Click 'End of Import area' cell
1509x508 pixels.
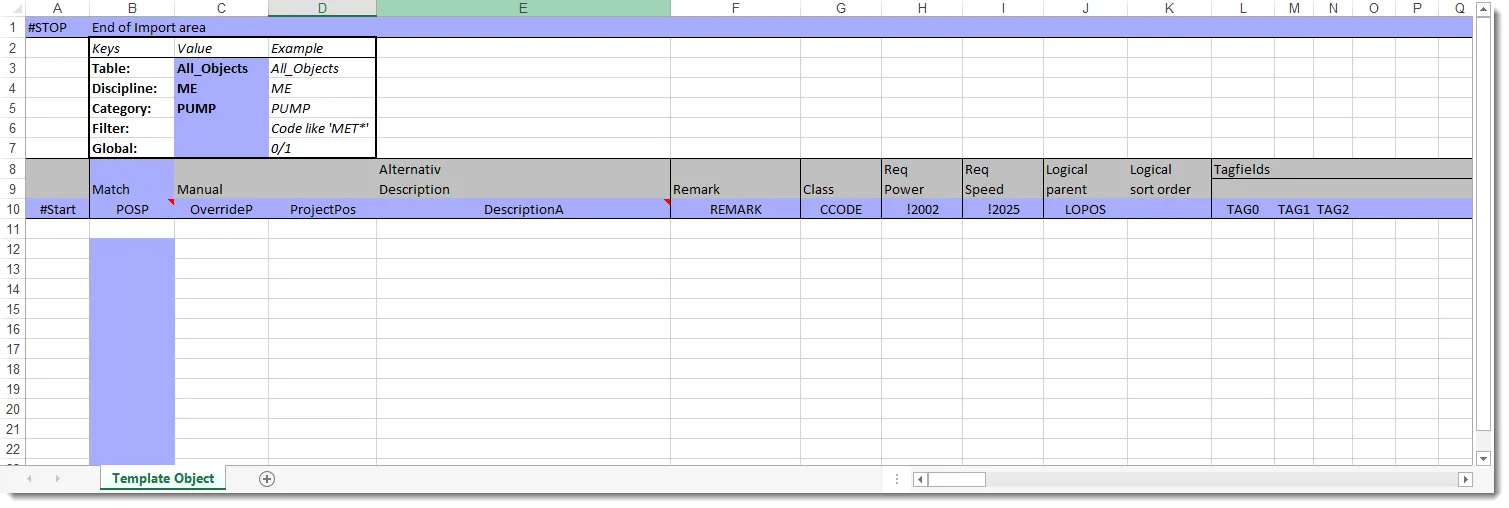(x=132, y=28)
